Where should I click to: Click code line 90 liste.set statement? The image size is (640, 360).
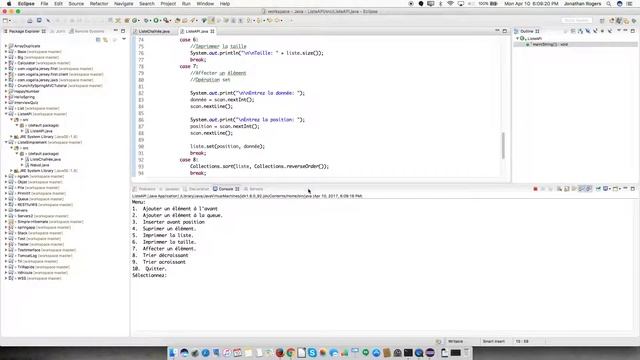[227, 147]
